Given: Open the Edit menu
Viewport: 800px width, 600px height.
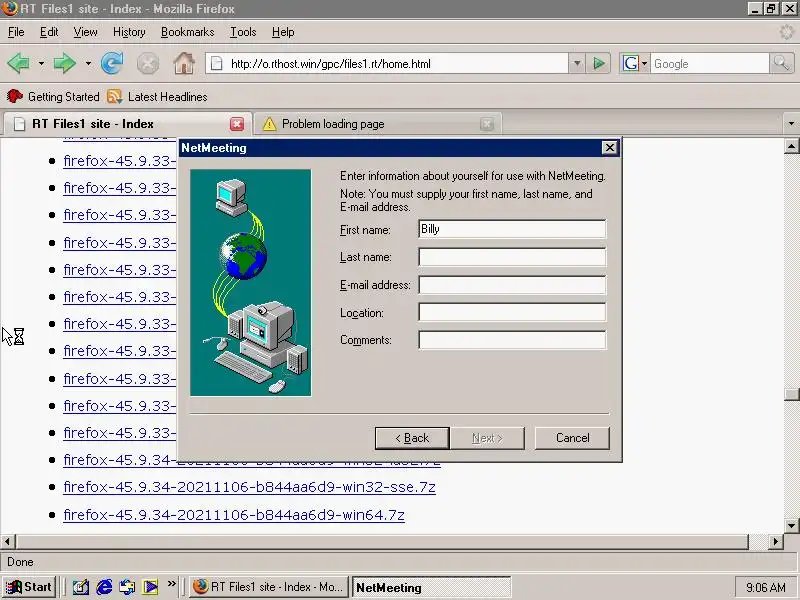Looking at the screenshot, I should tap(49, 32).
